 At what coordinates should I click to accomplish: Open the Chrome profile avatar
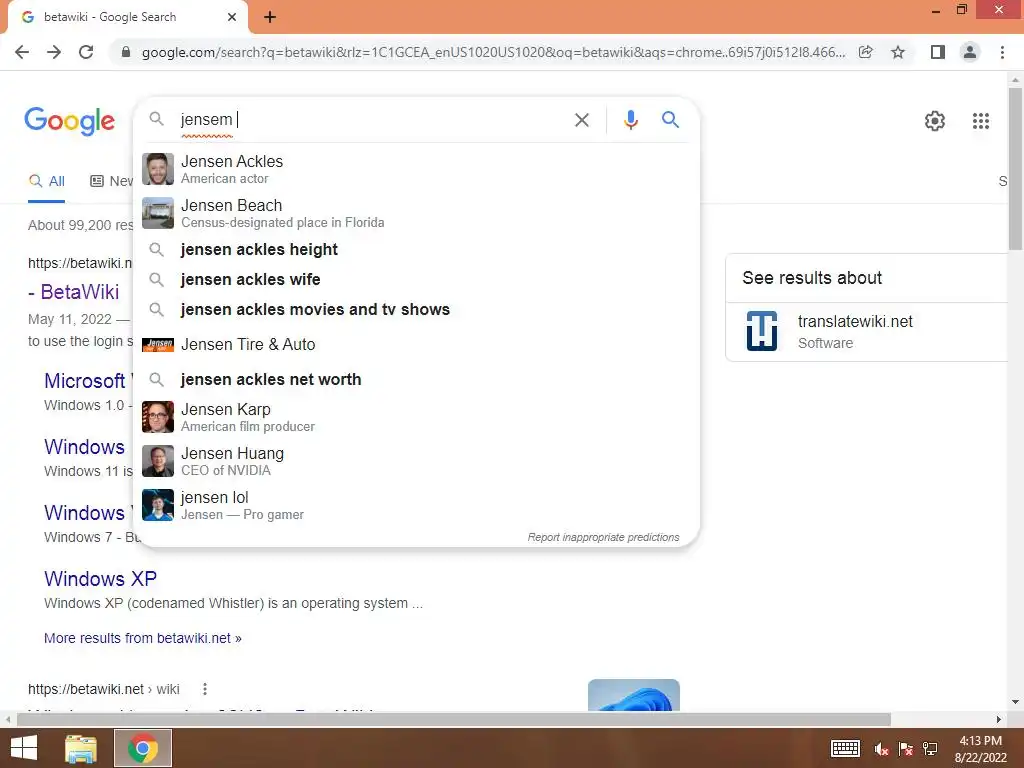click(970, 52)
